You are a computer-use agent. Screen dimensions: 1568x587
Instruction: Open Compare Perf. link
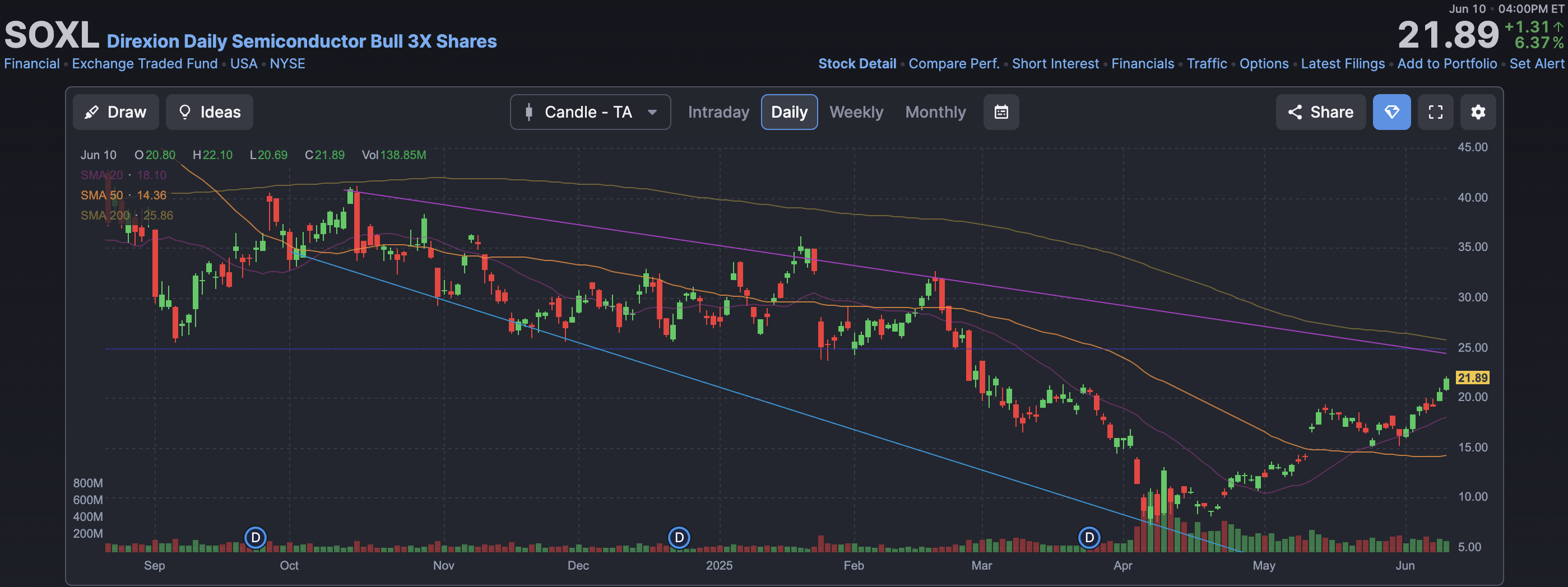[x=954, y=64]
